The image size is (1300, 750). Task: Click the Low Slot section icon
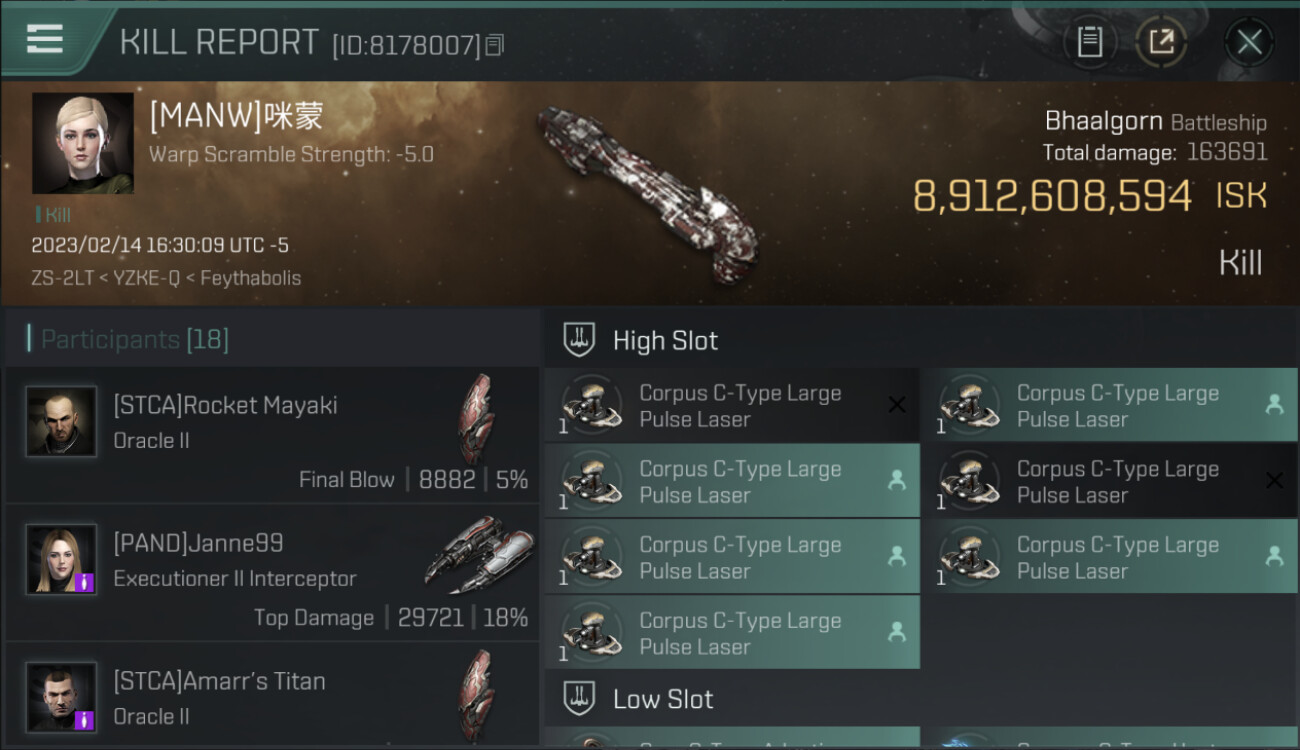[x=579, y=698]
